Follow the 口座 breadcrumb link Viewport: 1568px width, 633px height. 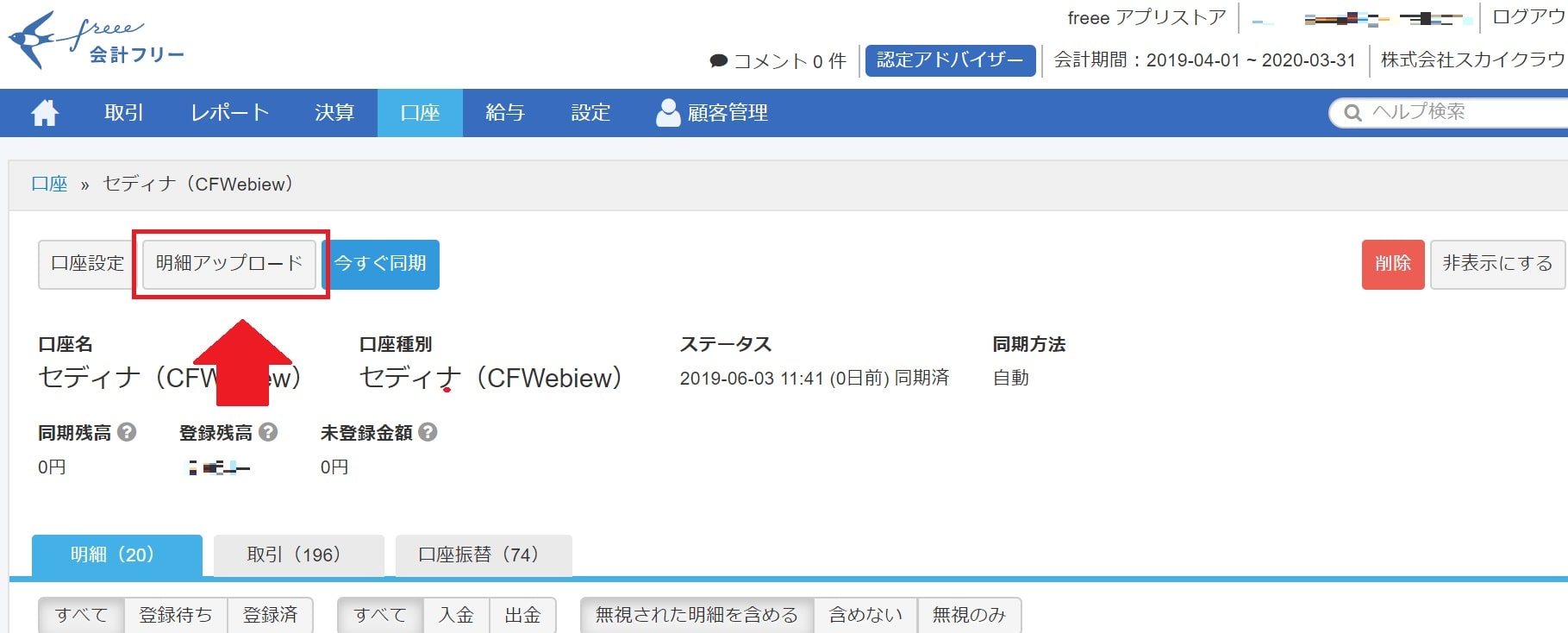click(49, 185)
